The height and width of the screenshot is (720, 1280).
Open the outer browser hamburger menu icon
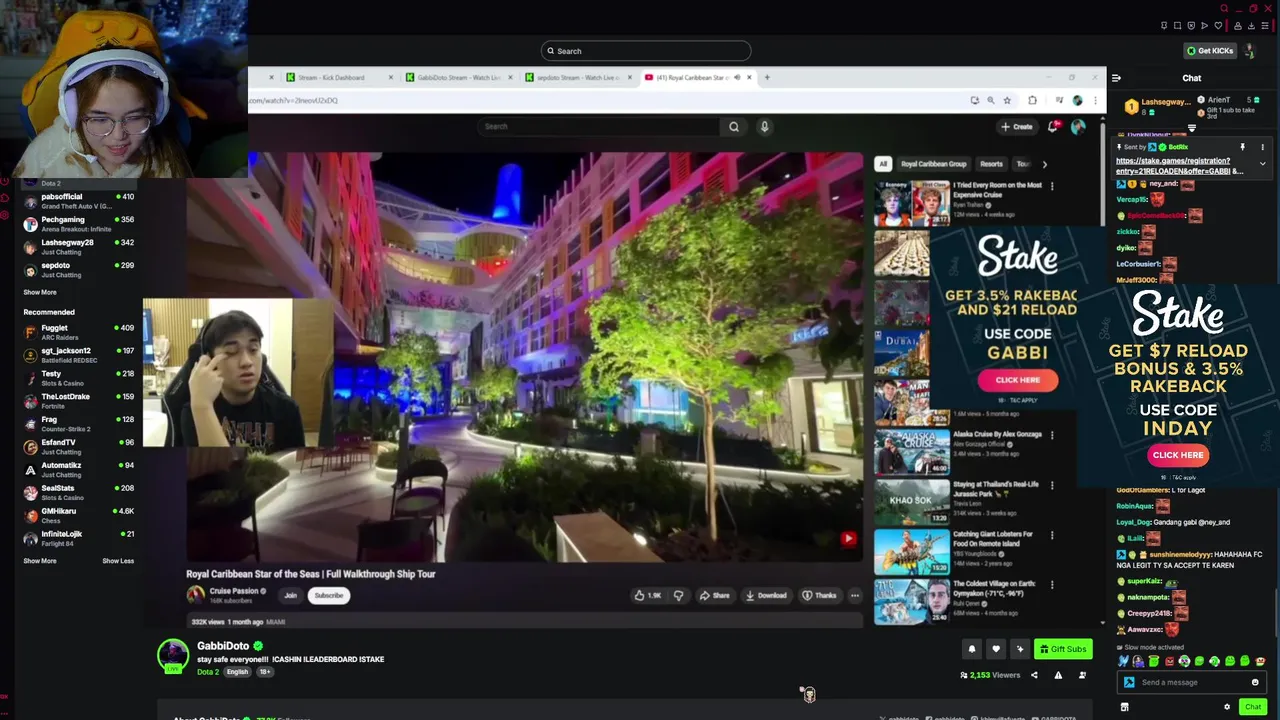pyautogui.click(x=1264, y=26)
